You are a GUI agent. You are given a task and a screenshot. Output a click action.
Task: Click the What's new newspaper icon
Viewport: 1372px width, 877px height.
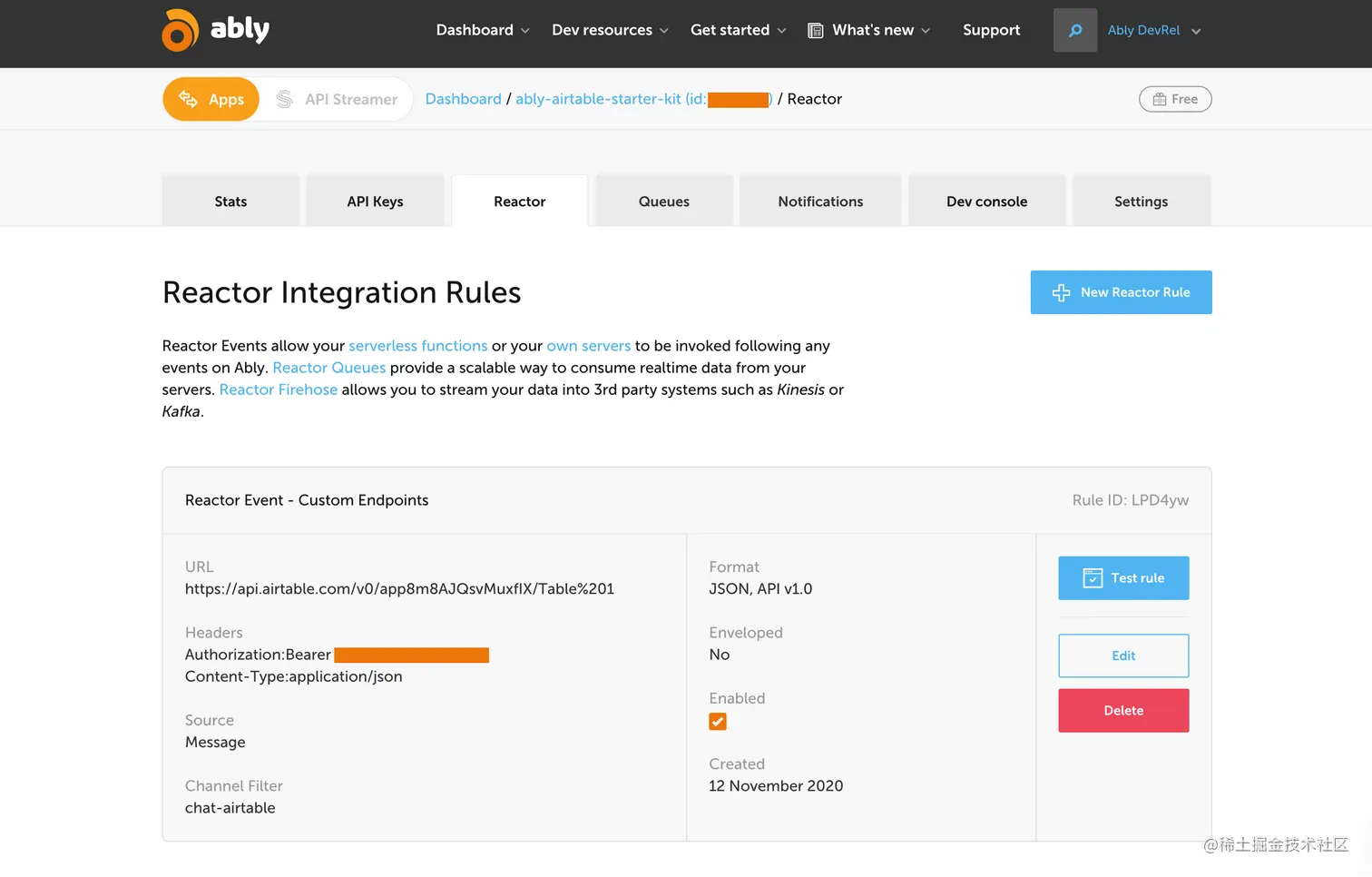816,30
